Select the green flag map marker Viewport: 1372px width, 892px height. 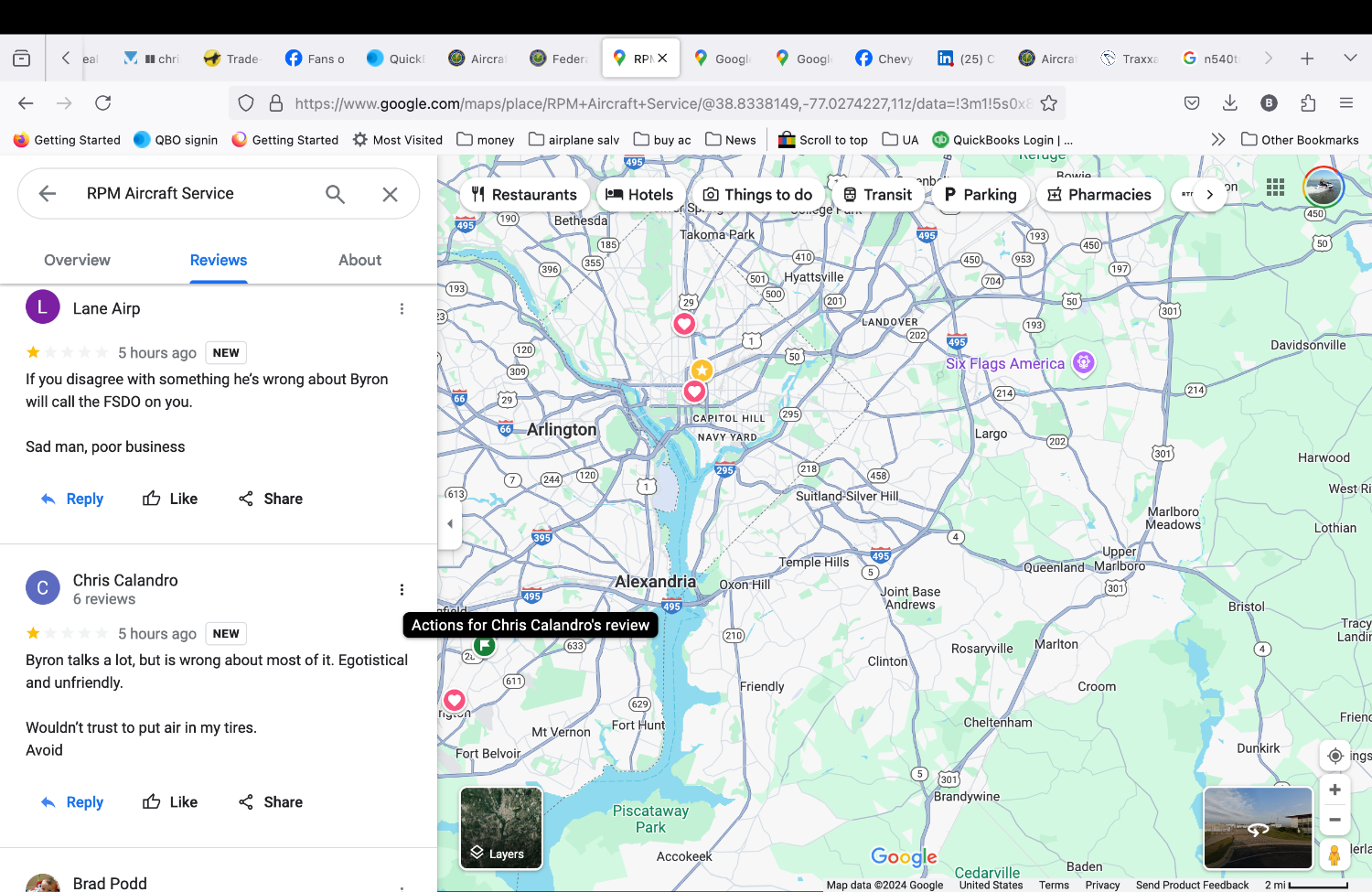(x=485, y=646)
